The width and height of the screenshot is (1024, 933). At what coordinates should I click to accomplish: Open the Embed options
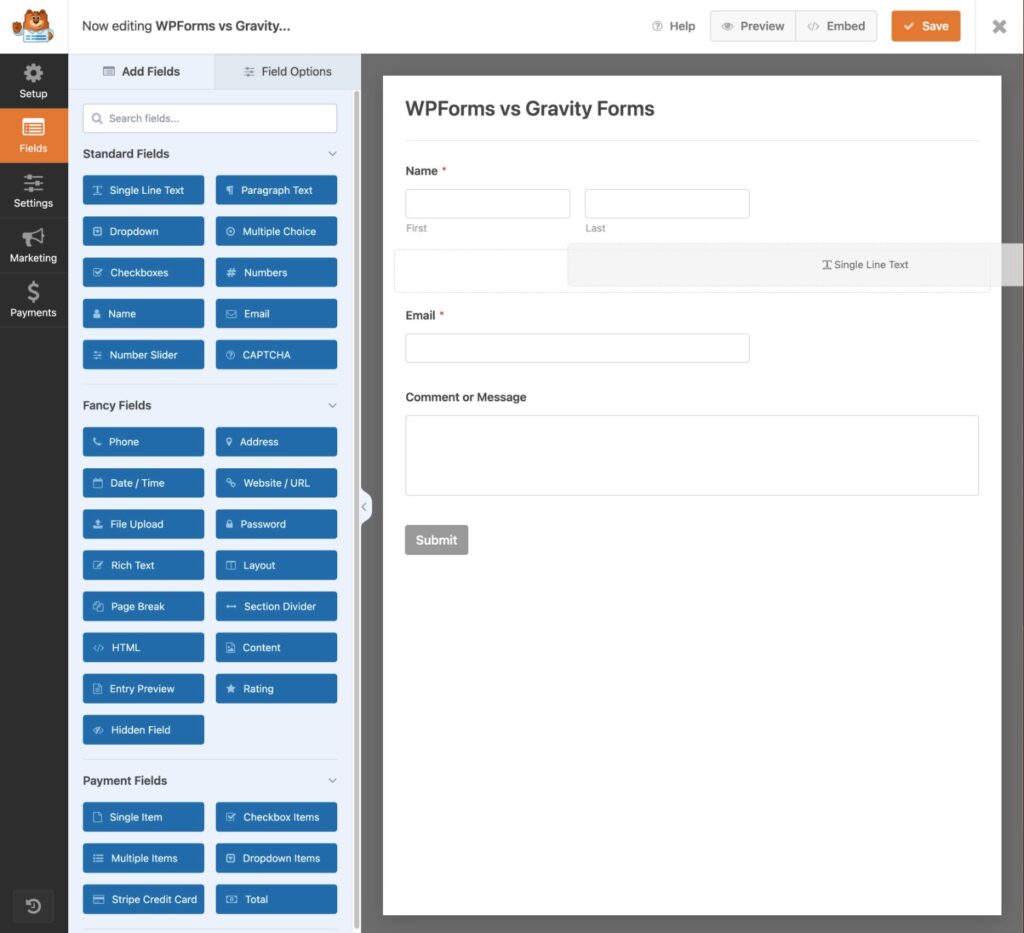[836, 26]
